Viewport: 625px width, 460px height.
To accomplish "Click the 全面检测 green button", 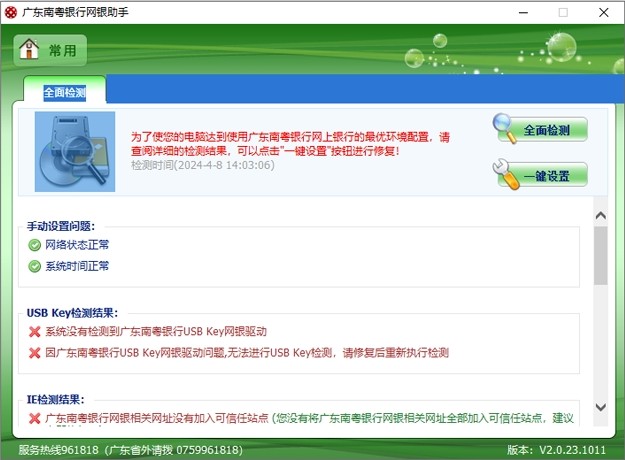I will 542,130.
